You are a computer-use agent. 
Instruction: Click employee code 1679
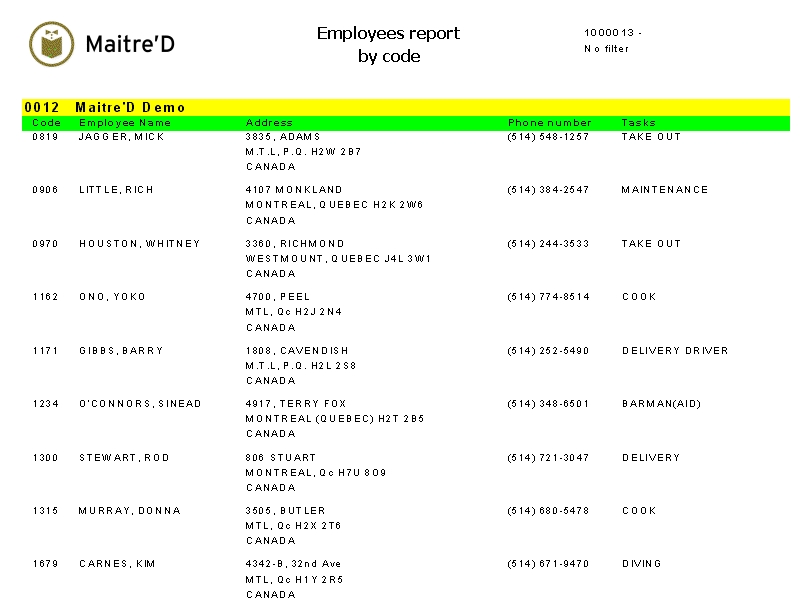point(45,564)
